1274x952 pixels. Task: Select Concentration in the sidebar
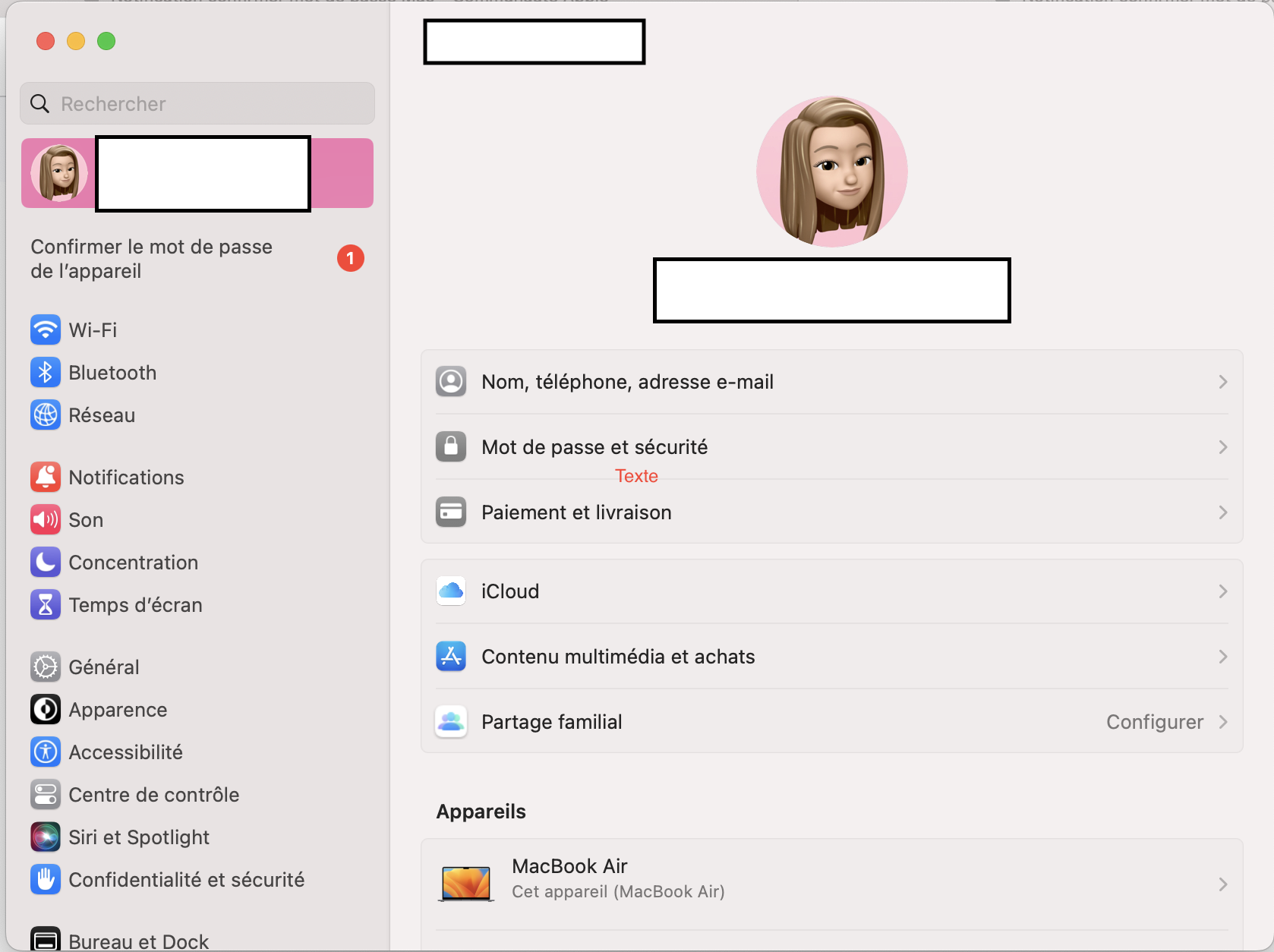click(197, 562)
